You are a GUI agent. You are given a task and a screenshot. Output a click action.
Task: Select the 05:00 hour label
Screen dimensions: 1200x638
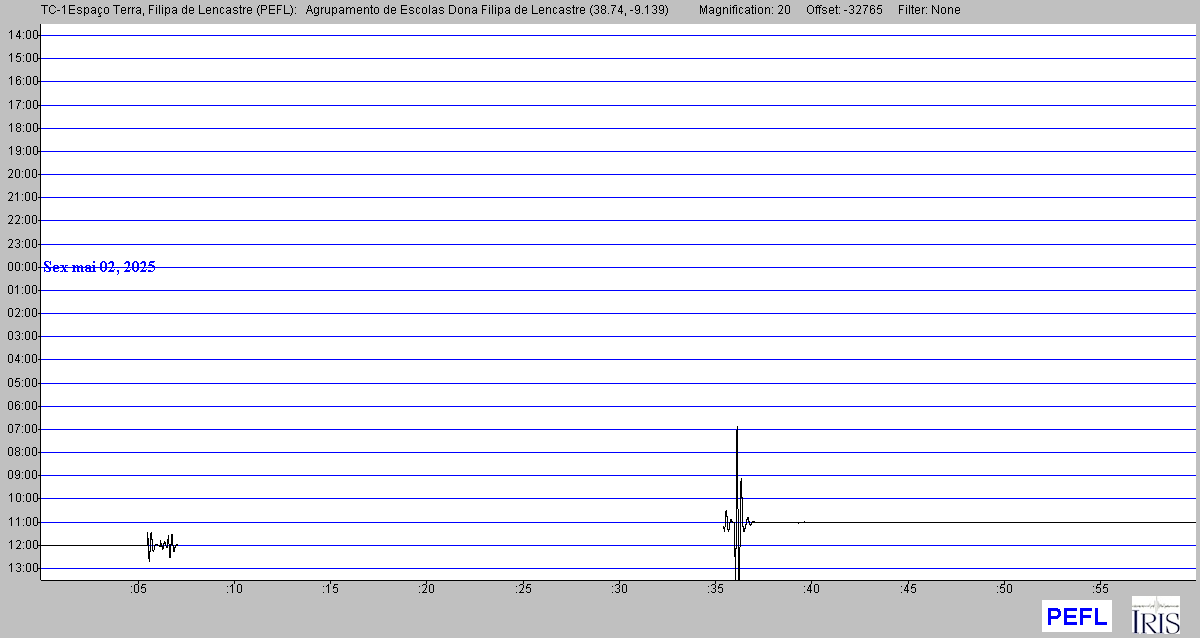22,383
